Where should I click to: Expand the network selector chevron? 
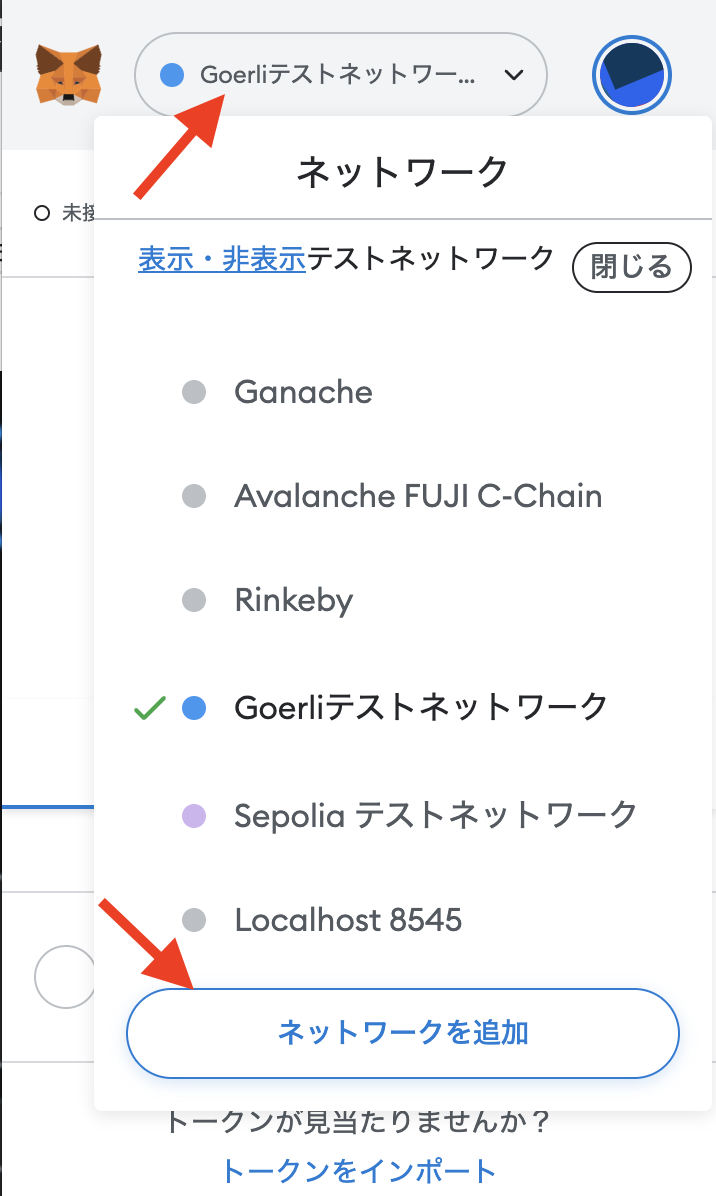tap(514, 75)
